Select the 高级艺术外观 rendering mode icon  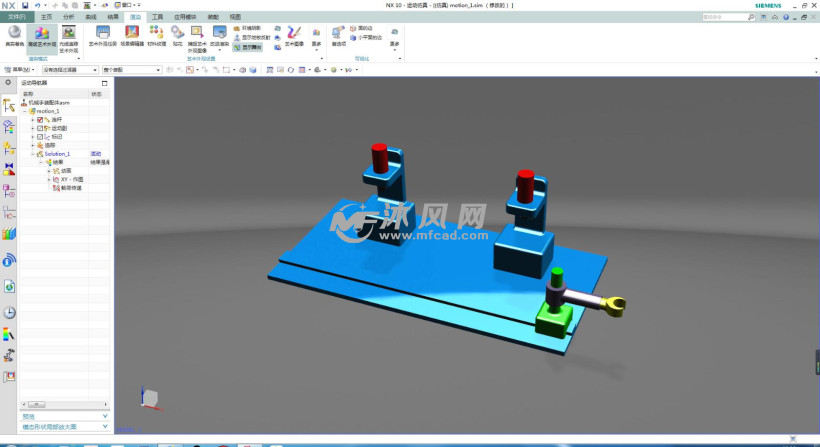click(x=42, y=36)
